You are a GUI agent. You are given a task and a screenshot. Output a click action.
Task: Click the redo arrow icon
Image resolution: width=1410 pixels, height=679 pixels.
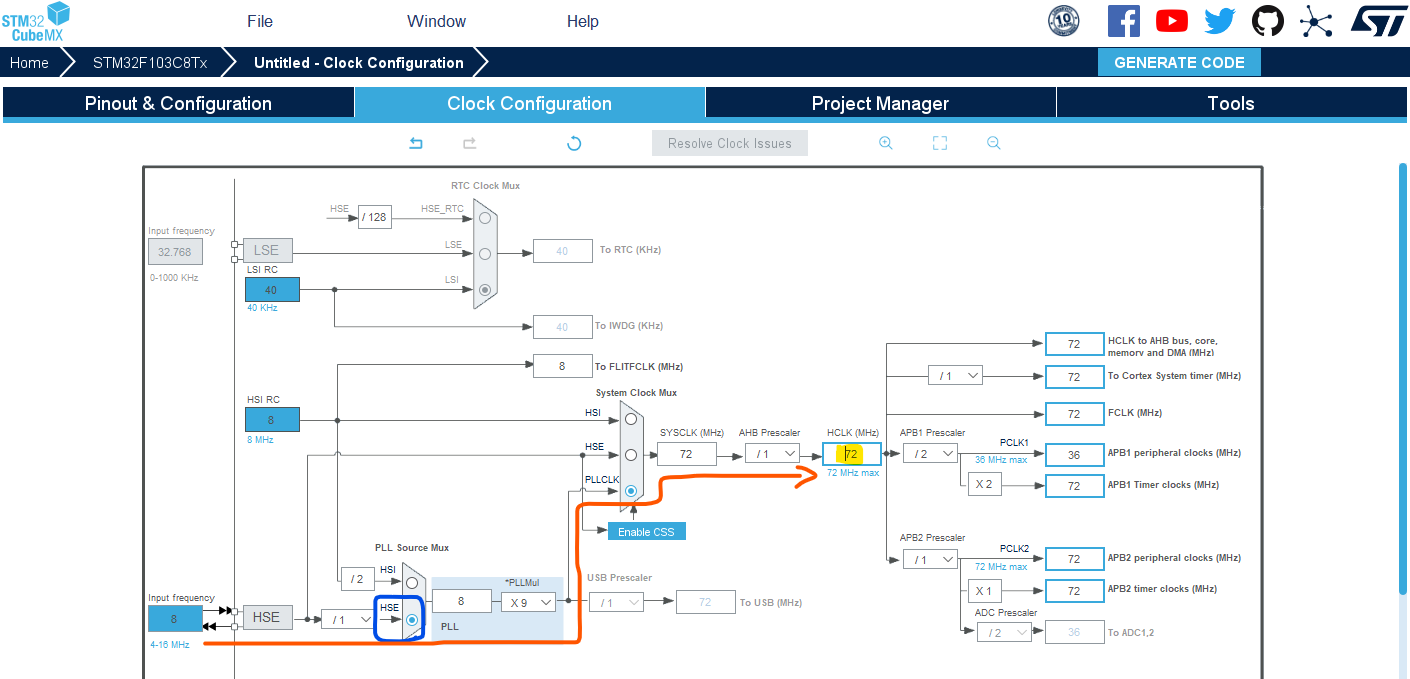(469, 143)
